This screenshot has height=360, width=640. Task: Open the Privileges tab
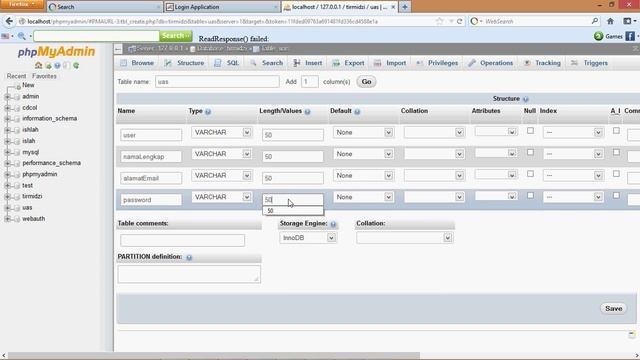437,63
